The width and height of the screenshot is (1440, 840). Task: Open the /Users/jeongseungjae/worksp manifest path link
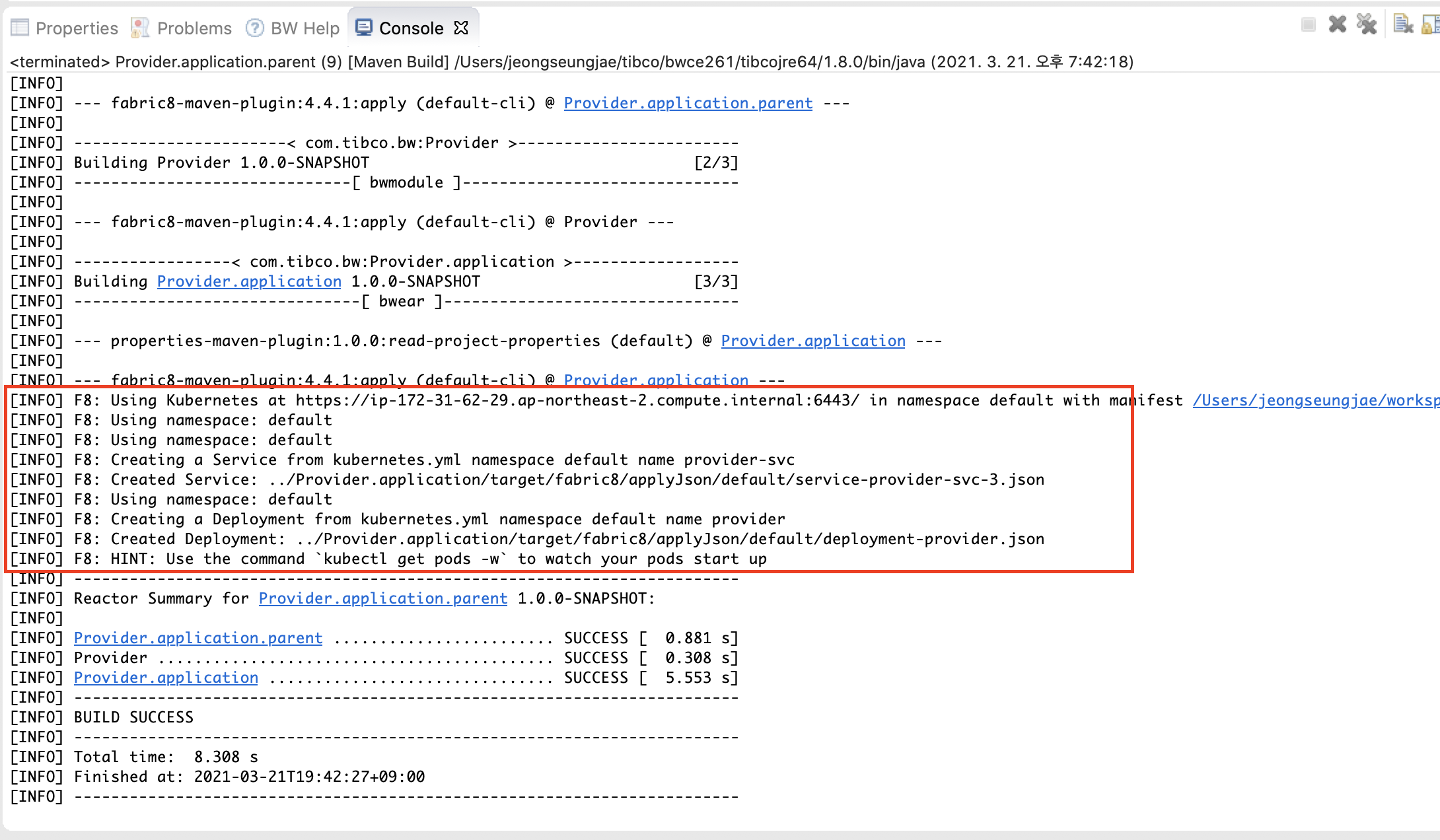click(x=1316, y=400)
